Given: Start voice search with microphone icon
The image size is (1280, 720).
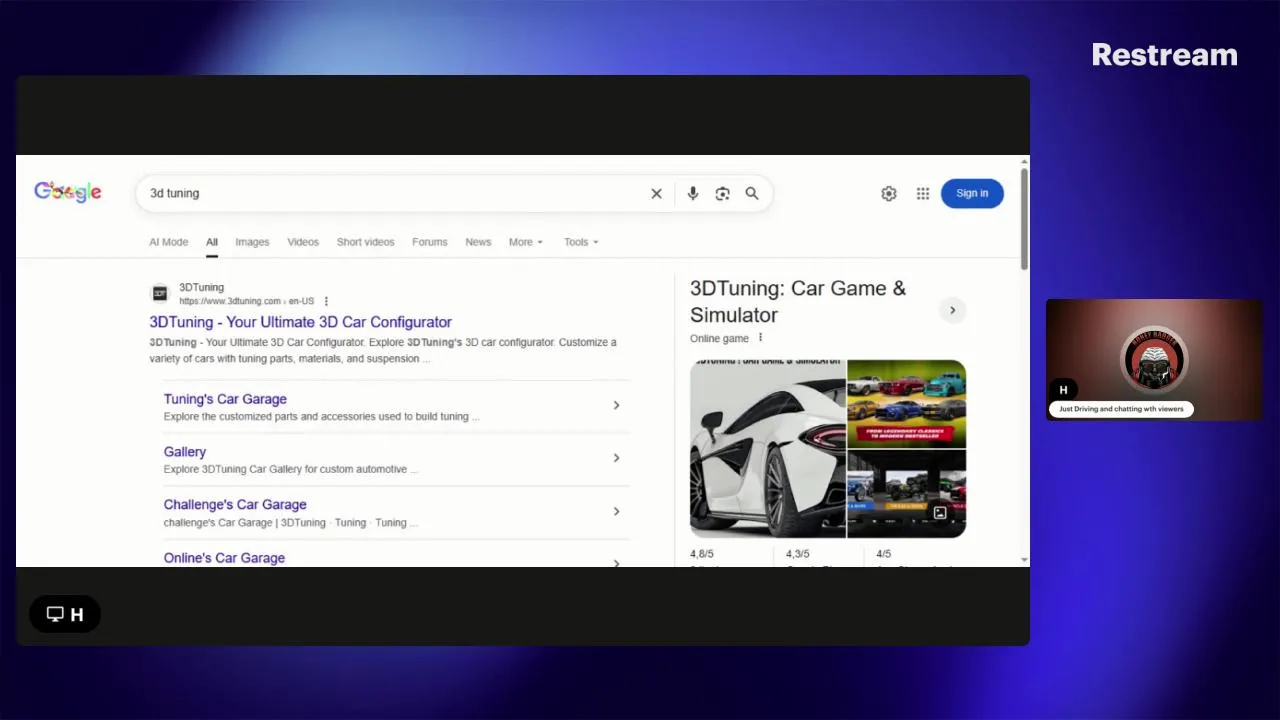Looking at the screenshot, I should pos(693,194).
